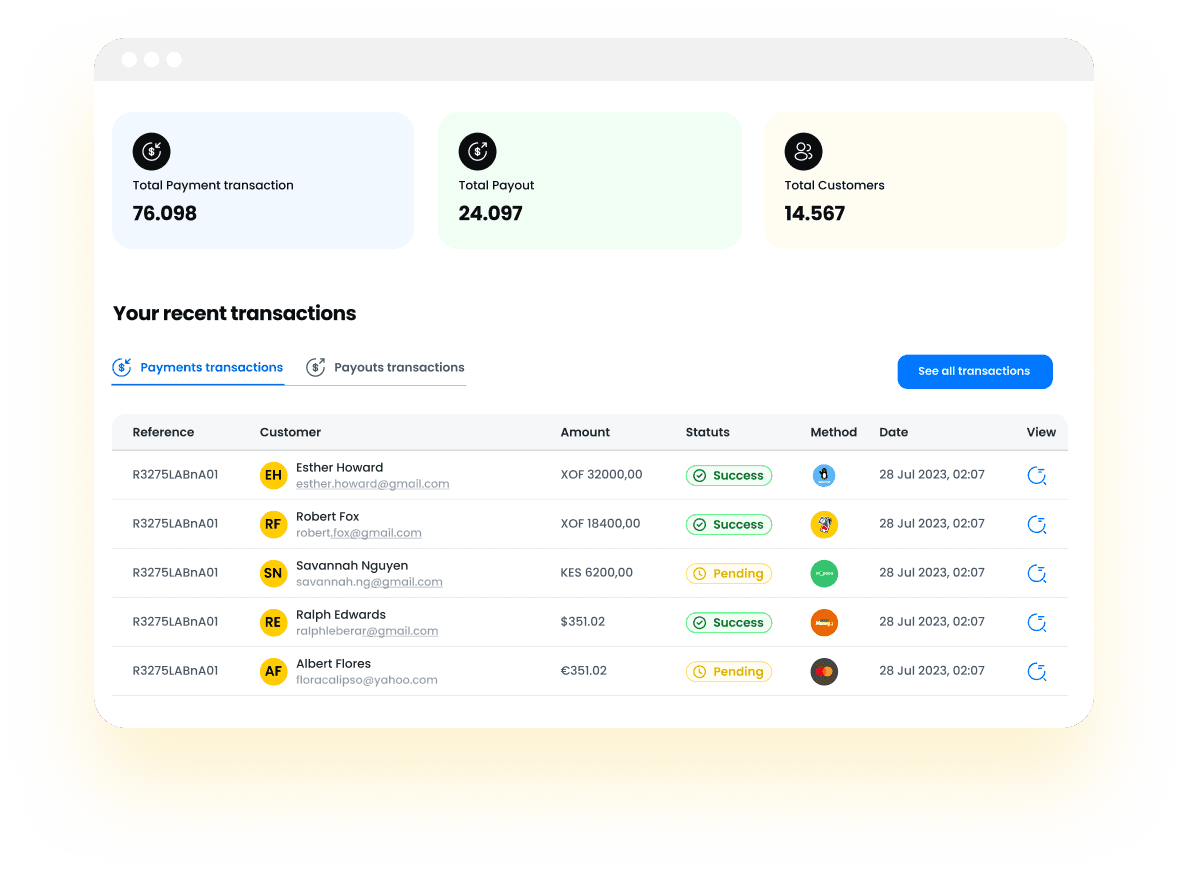This screenshot has height=877, width=1187.
Task: Open view details for Albert Flores' transaction
Action: tap(1036, 672)
